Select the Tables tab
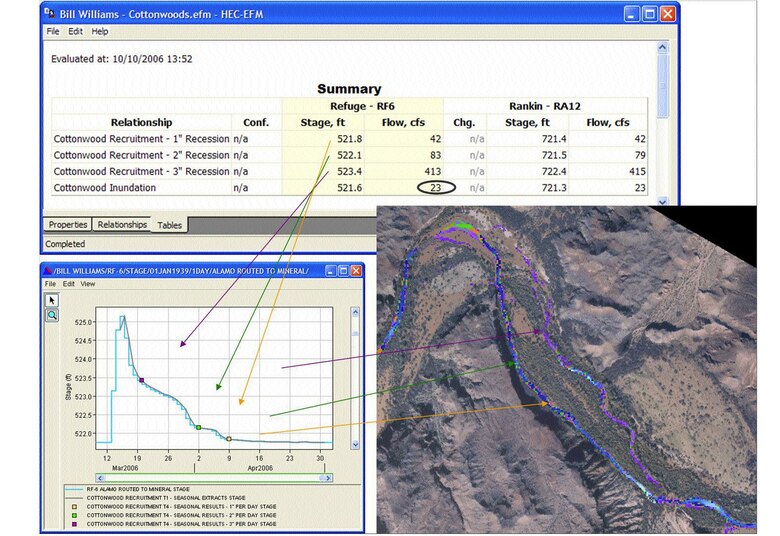The width and height of the screenshot is (780, 536). coord(170,225)
